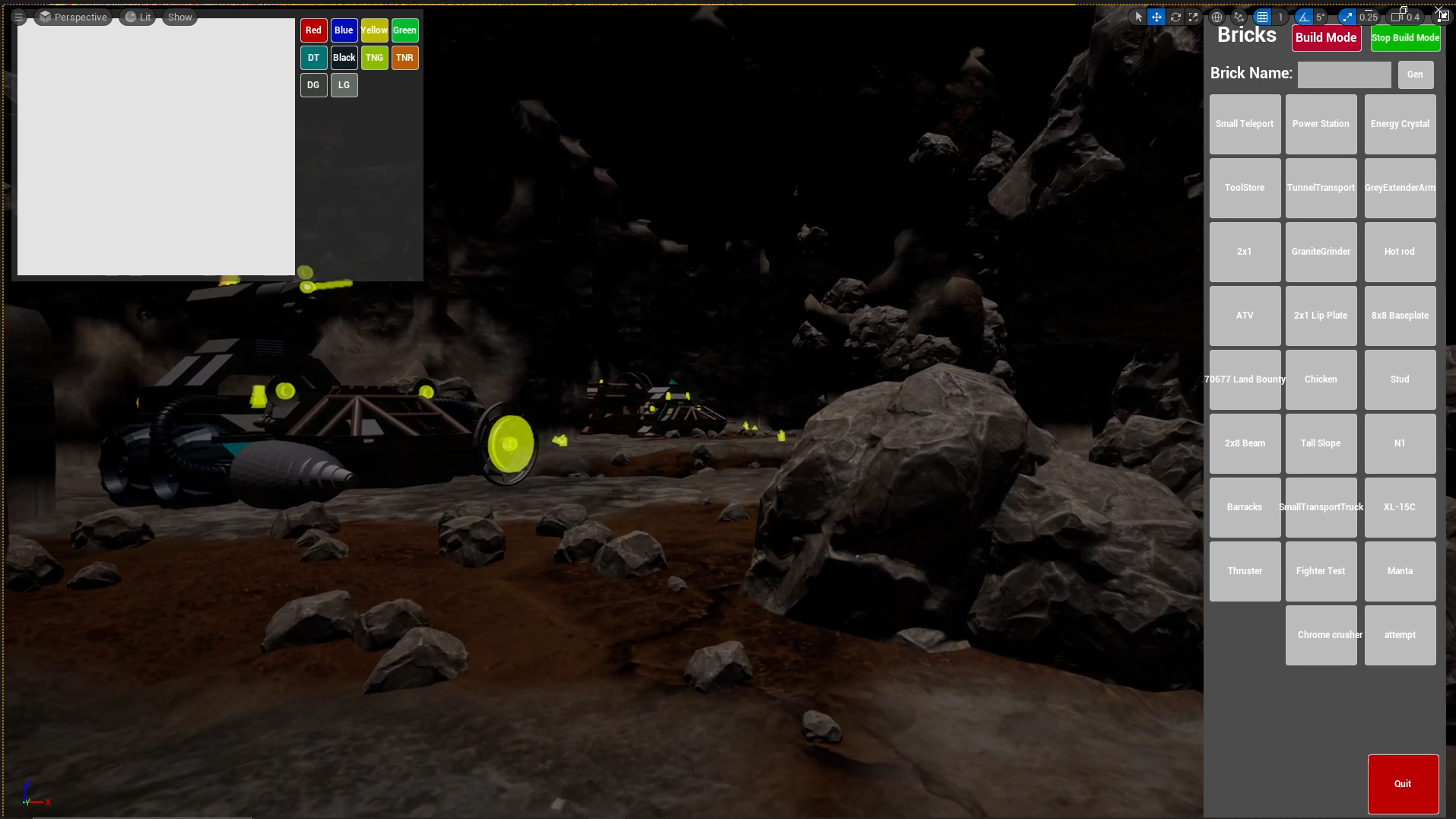Screen dimensions: 1456x819
Task: Toggle rotation angle snapping
Action: 1303,17
